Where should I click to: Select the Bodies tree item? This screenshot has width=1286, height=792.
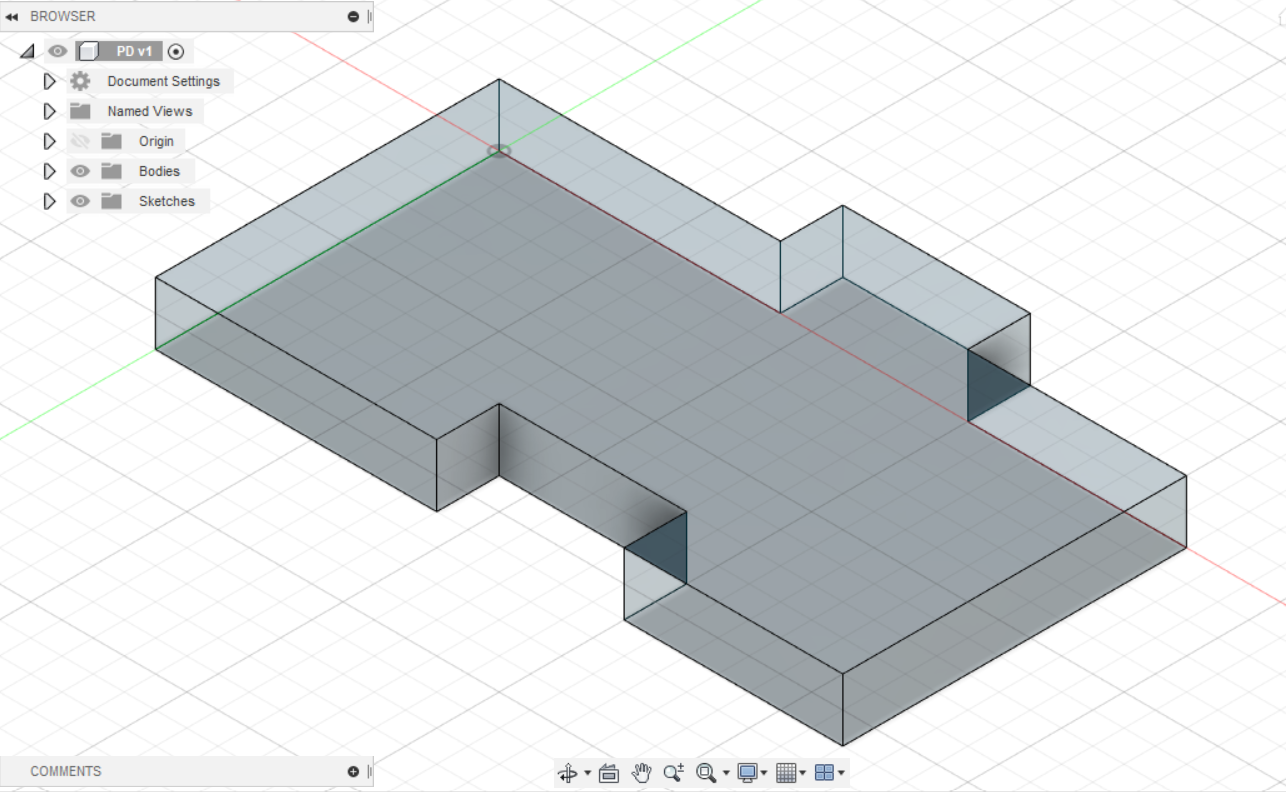point(159,171)
